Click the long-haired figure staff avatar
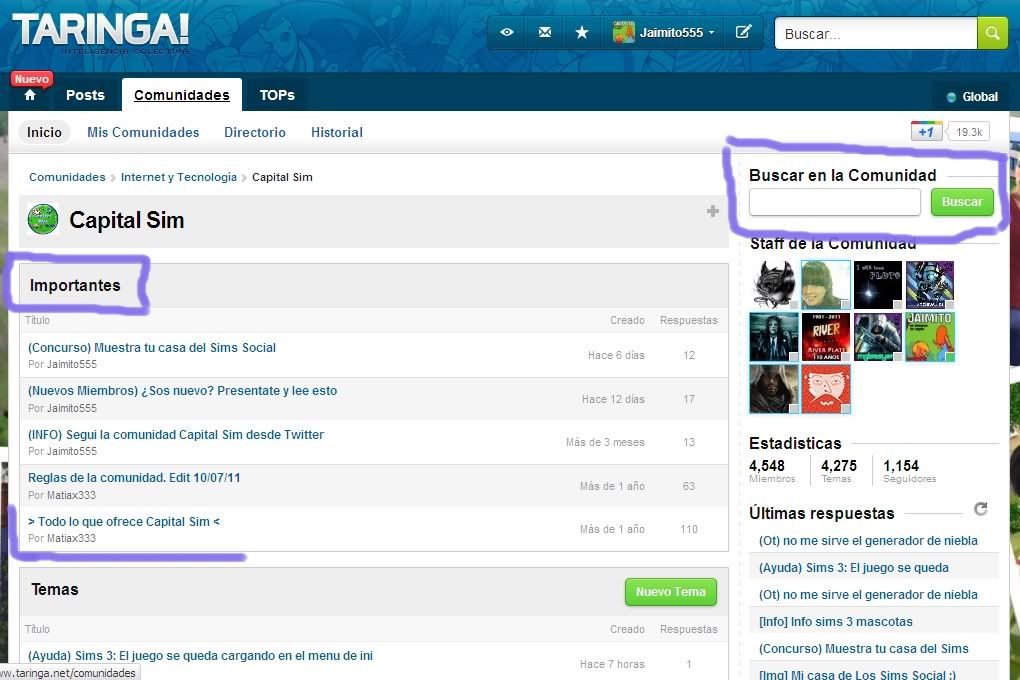 coord(773,336)
